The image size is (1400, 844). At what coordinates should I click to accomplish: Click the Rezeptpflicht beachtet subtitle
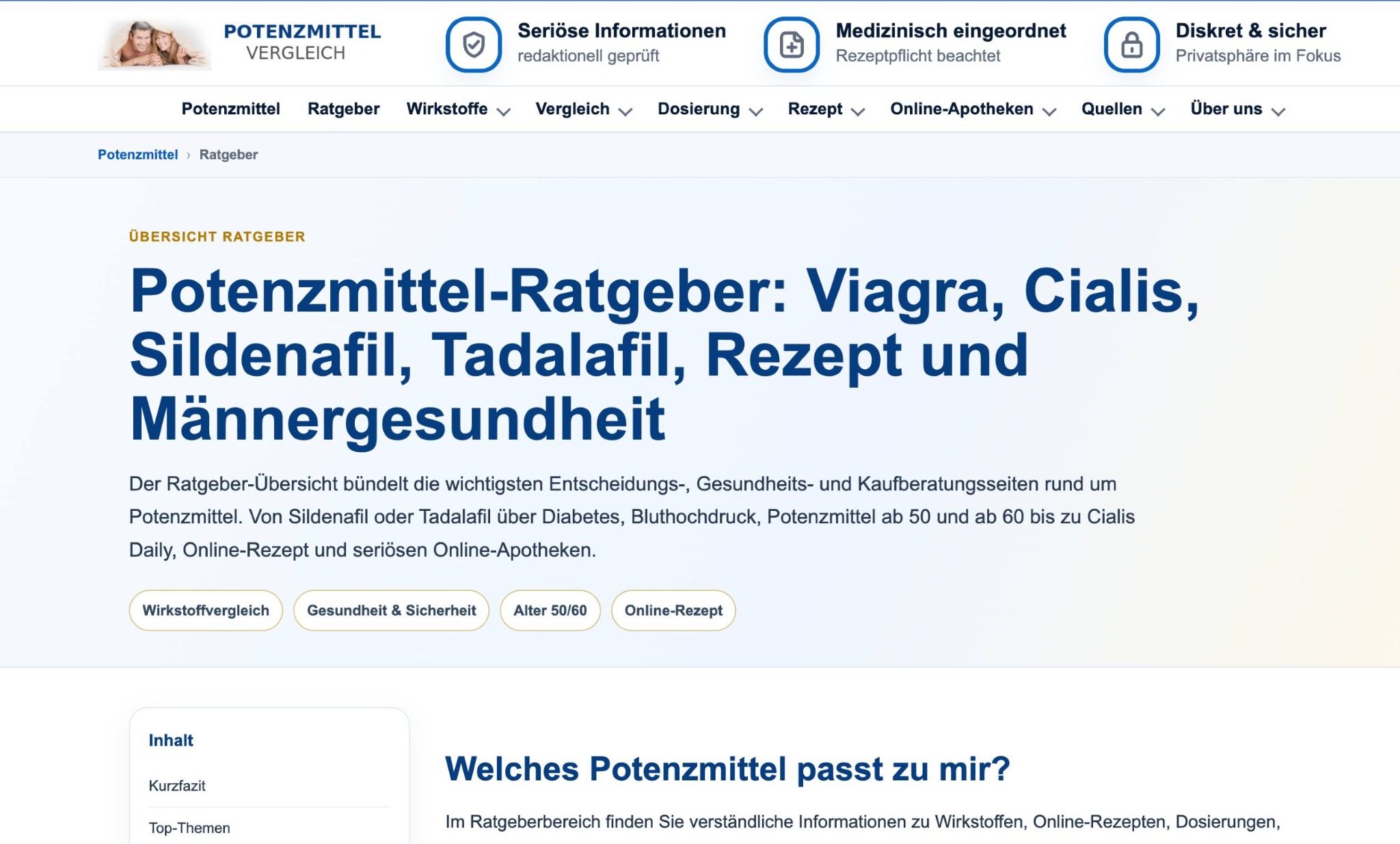tap(917, 56)
